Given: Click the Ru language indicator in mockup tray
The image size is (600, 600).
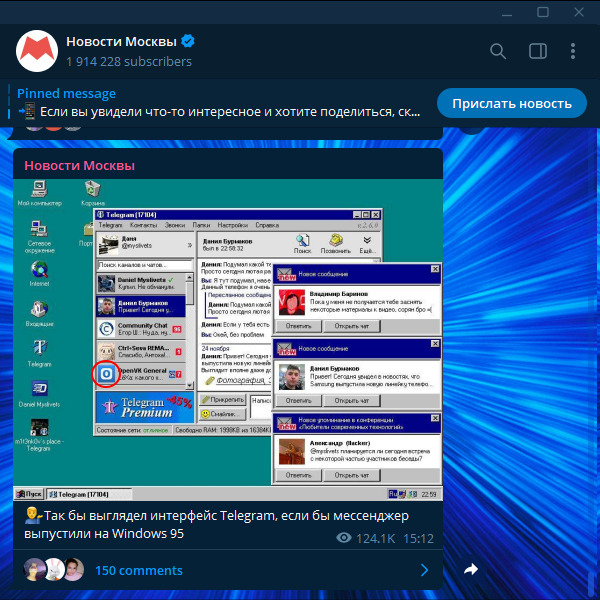Looking at the screenshot, I should pos(393,494).
